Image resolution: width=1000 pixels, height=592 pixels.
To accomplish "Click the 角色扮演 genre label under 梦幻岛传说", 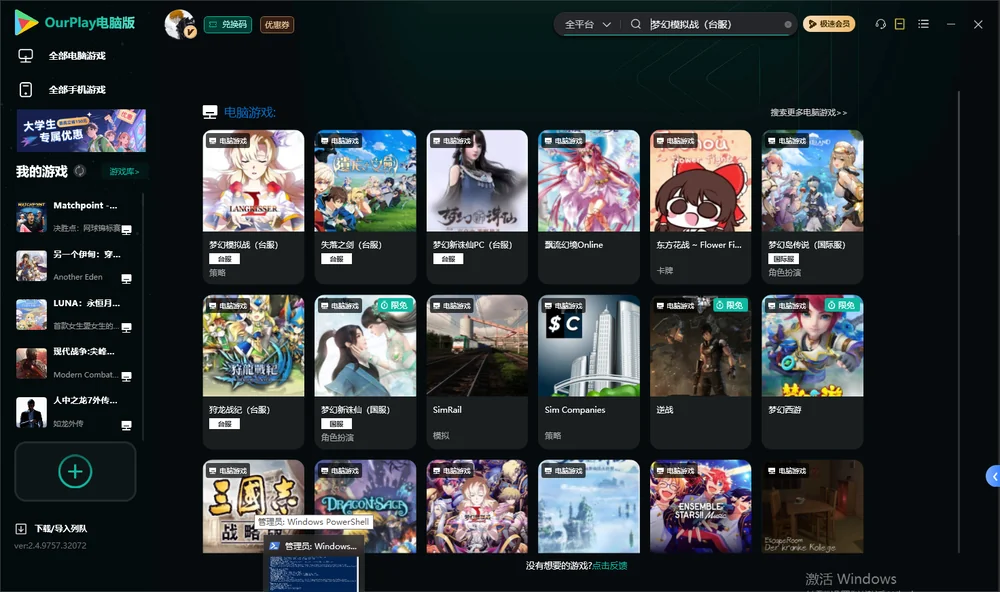I will tap(784, 272).
